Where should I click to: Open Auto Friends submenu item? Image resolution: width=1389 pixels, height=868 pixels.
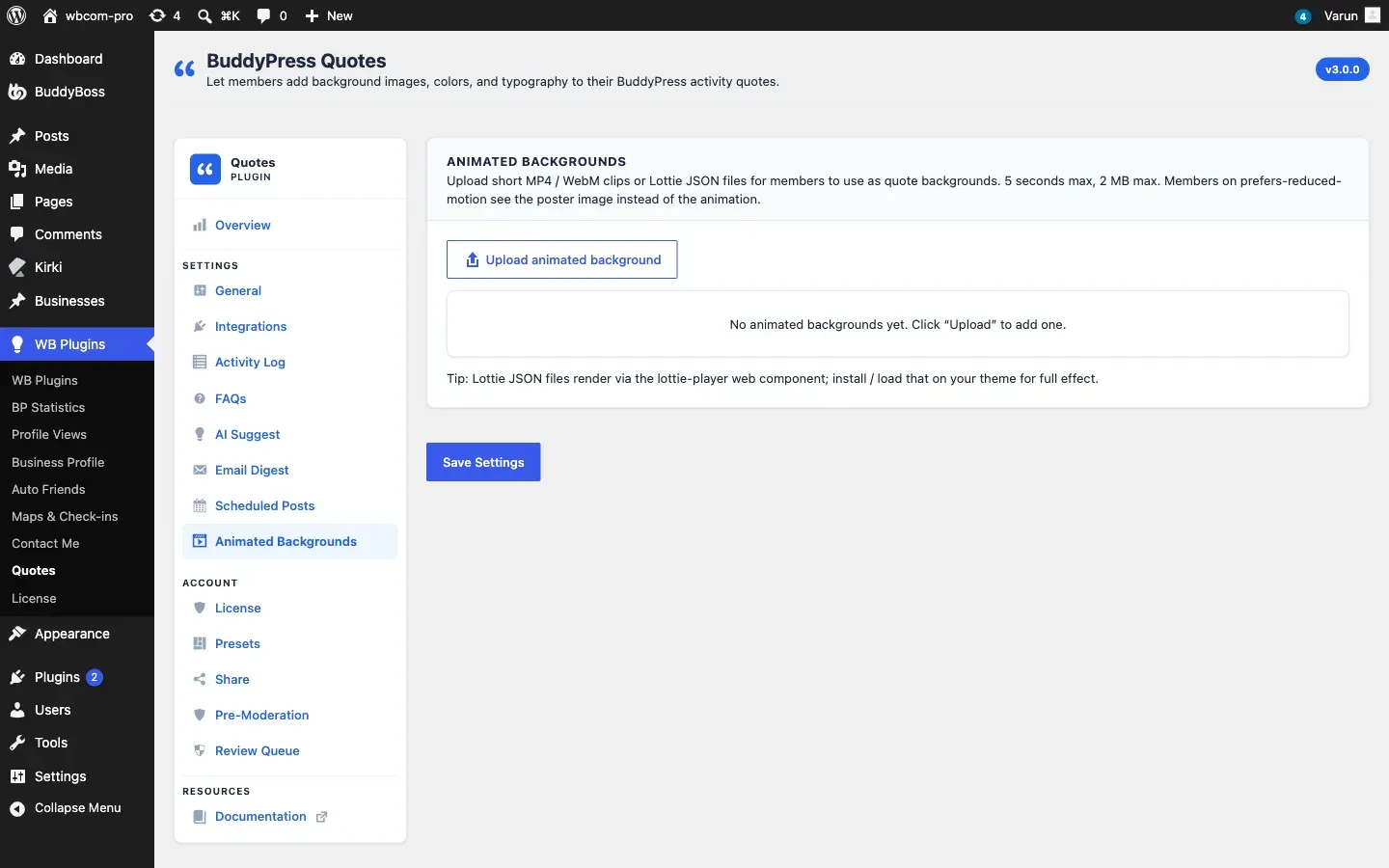point(48,489)
